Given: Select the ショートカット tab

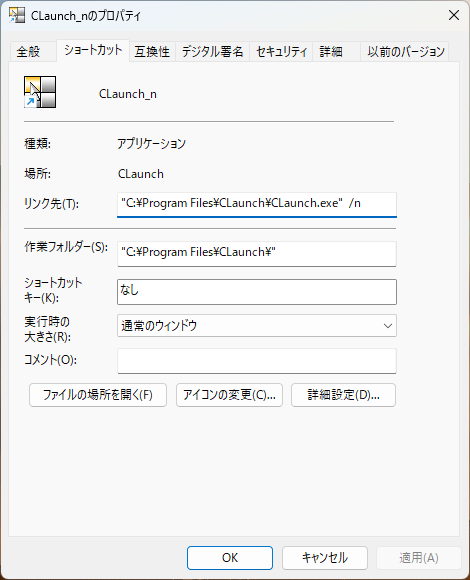Looking at the screenshot, I should click(x=93, y=50).
